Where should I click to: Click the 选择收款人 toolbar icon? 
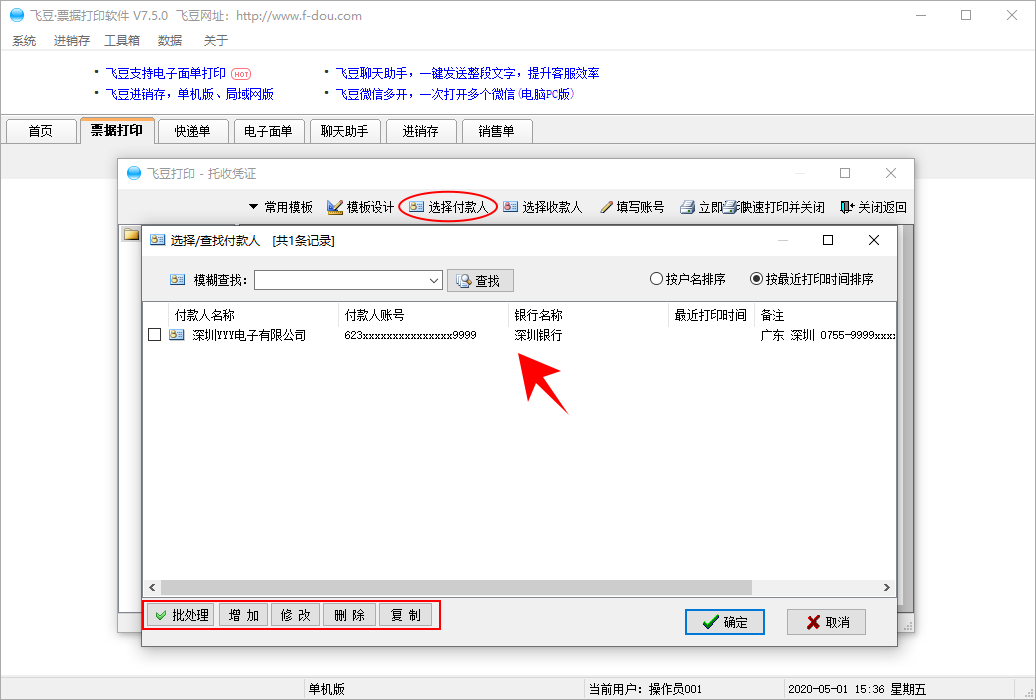pyautogui.click(x=511, y=207)
